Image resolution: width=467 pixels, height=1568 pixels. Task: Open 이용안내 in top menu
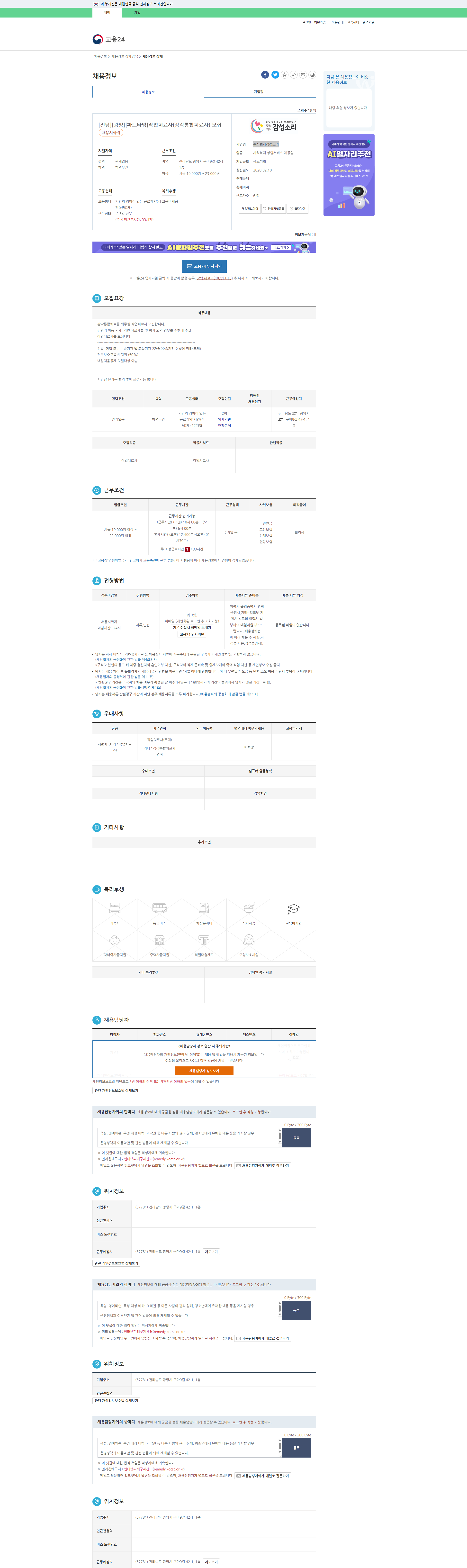click(337, 23)
